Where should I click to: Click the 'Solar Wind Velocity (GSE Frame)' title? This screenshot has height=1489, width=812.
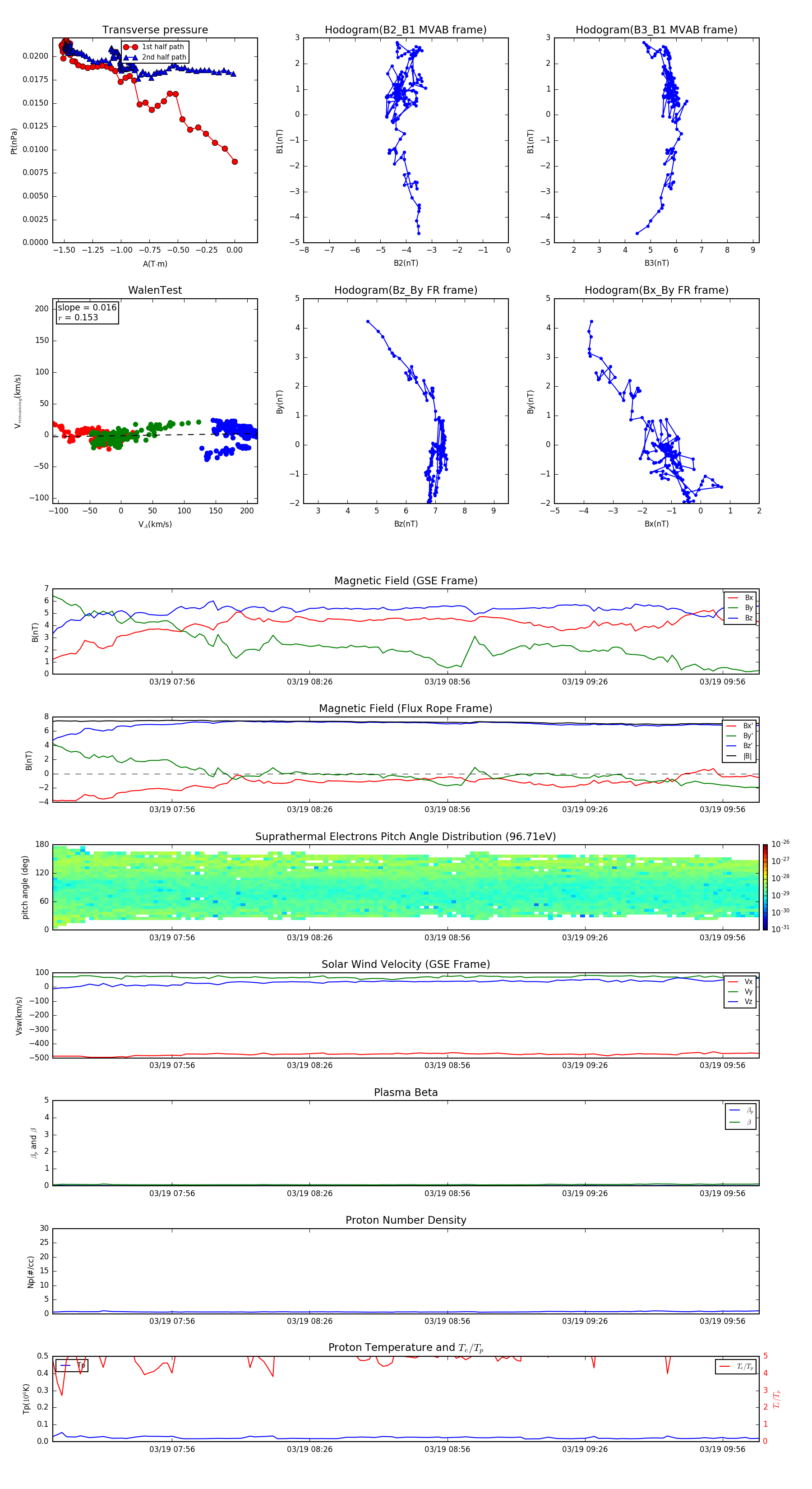(406, 964)
